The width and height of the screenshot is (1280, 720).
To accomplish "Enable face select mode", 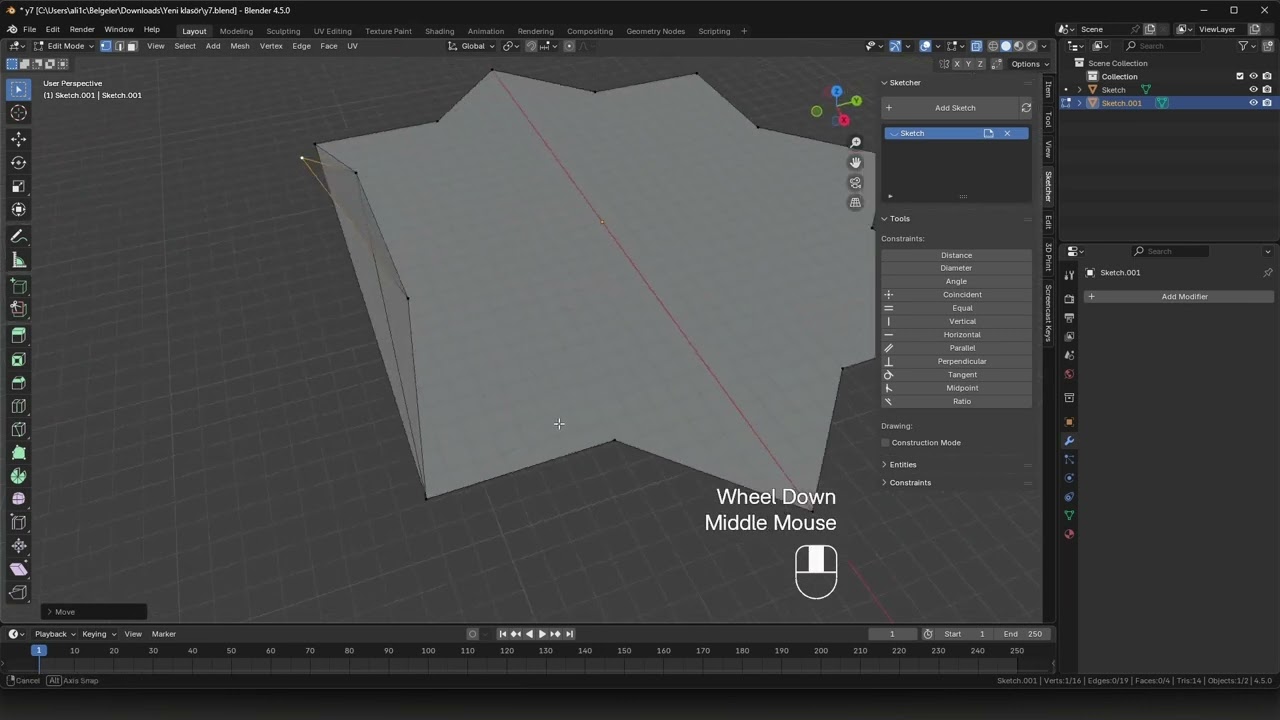I will (131, 46).
